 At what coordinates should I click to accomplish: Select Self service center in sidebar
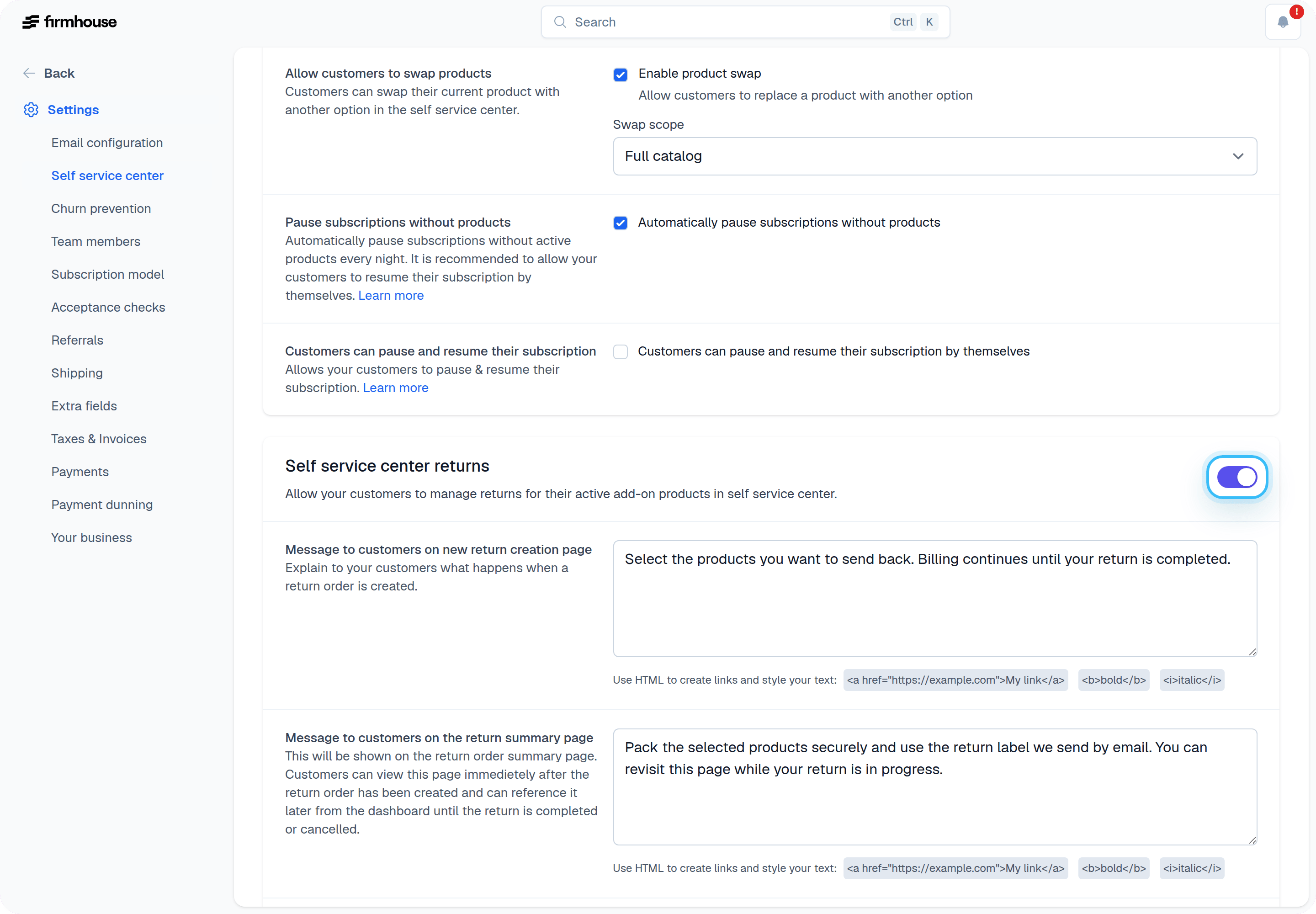coord(107,175)
